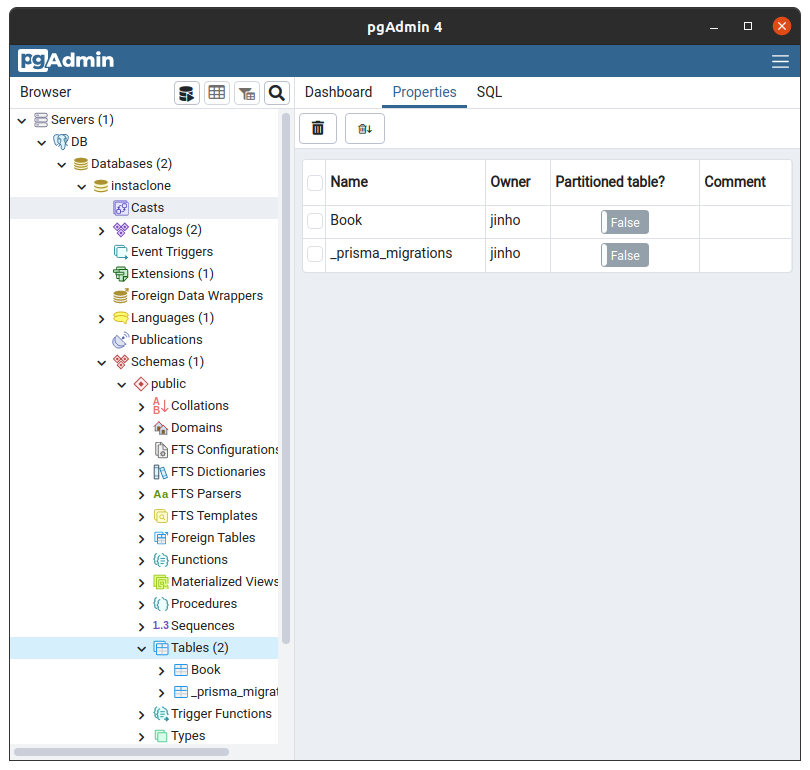
Task: Select the _prisma_migrat table in tree
Action: (x=235, y=692)
